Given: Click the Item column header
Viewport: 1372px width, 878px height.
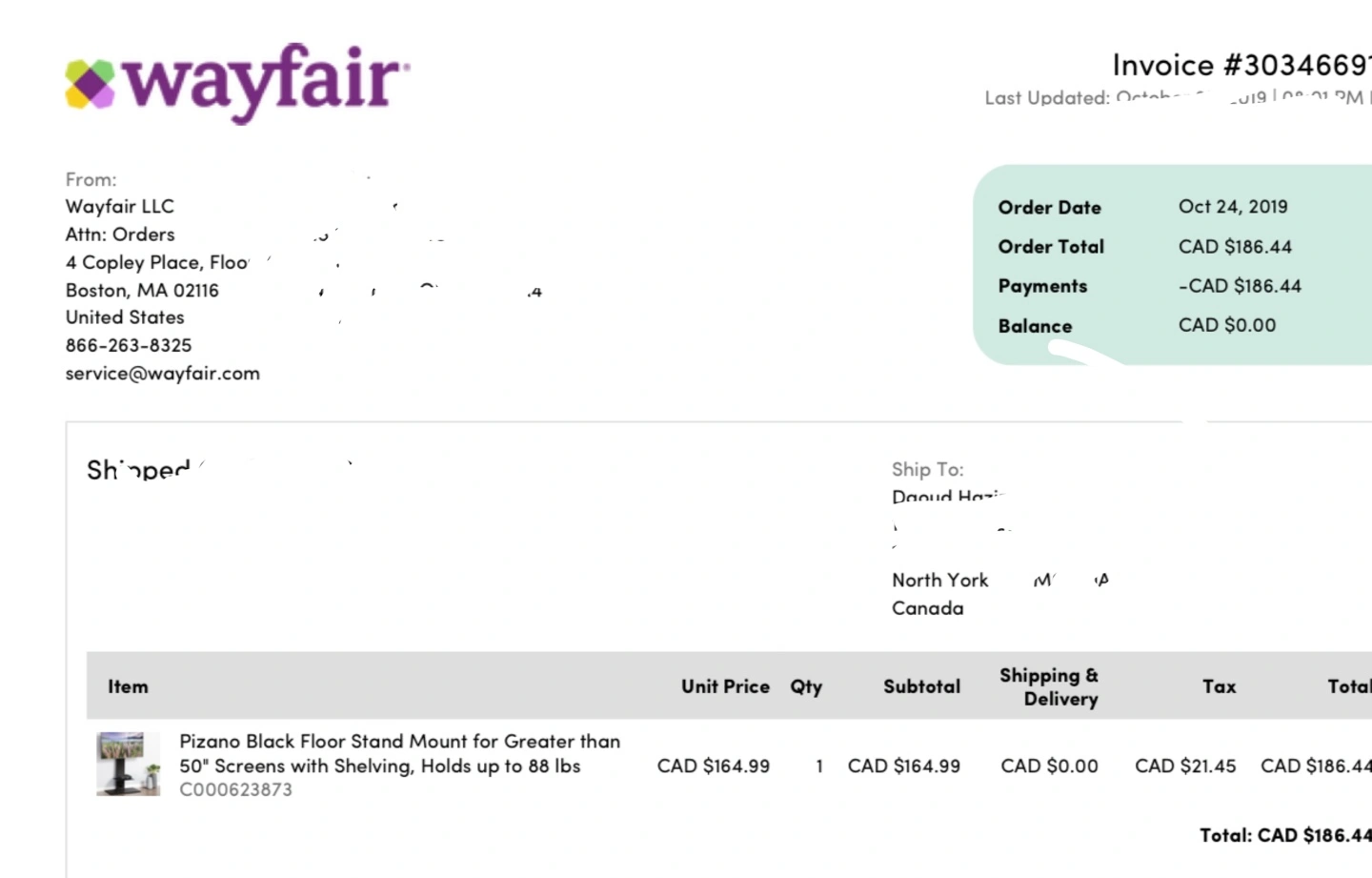Looking at the screenshot, I should tap(128, 686).
